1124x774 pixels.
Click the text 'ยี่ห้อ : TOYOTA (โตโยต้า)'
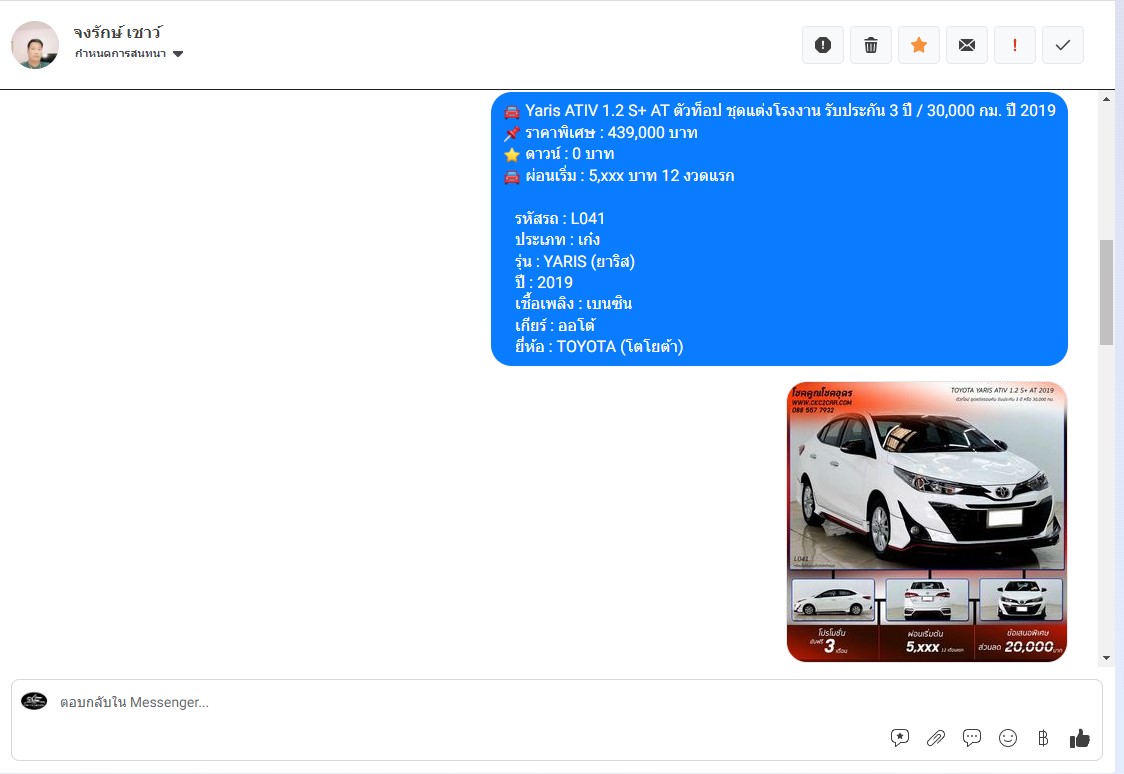coord(599,347)
